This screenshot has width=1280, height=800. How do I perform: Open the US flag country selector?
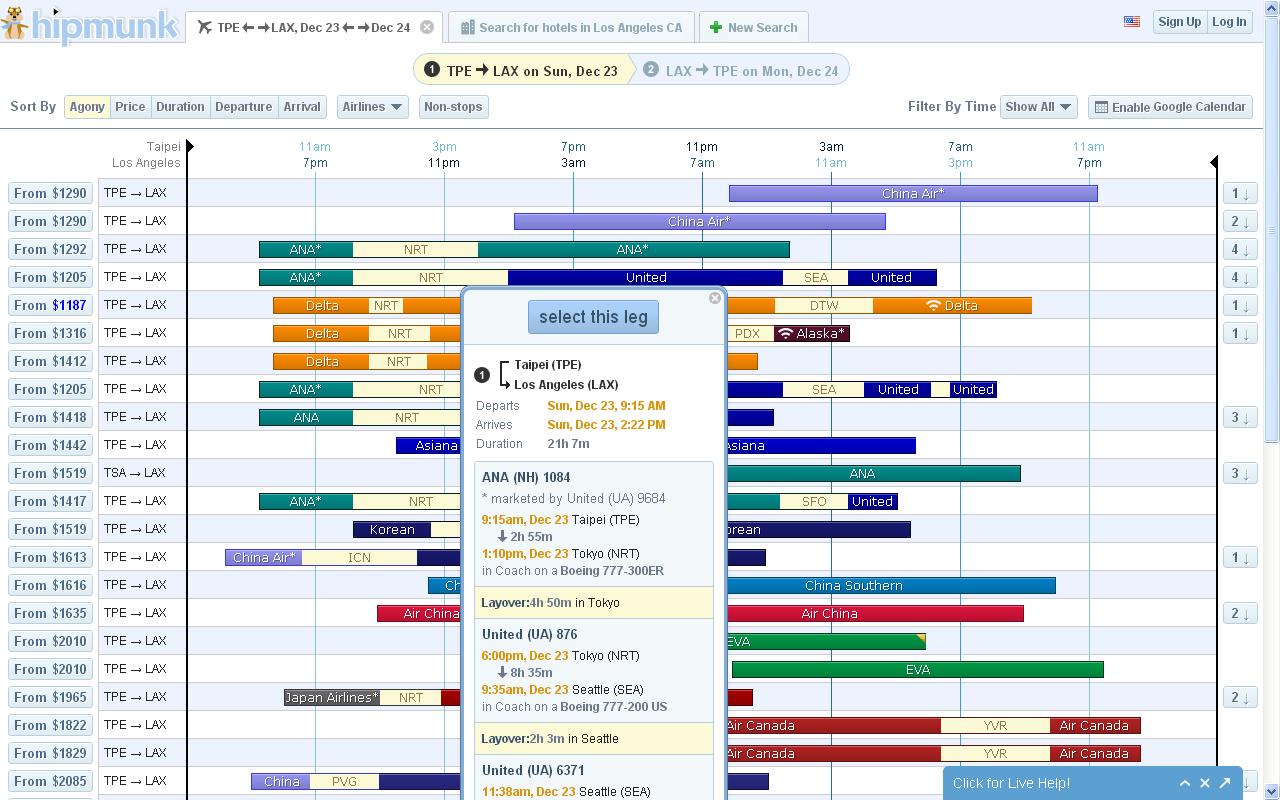point(1132,21)
